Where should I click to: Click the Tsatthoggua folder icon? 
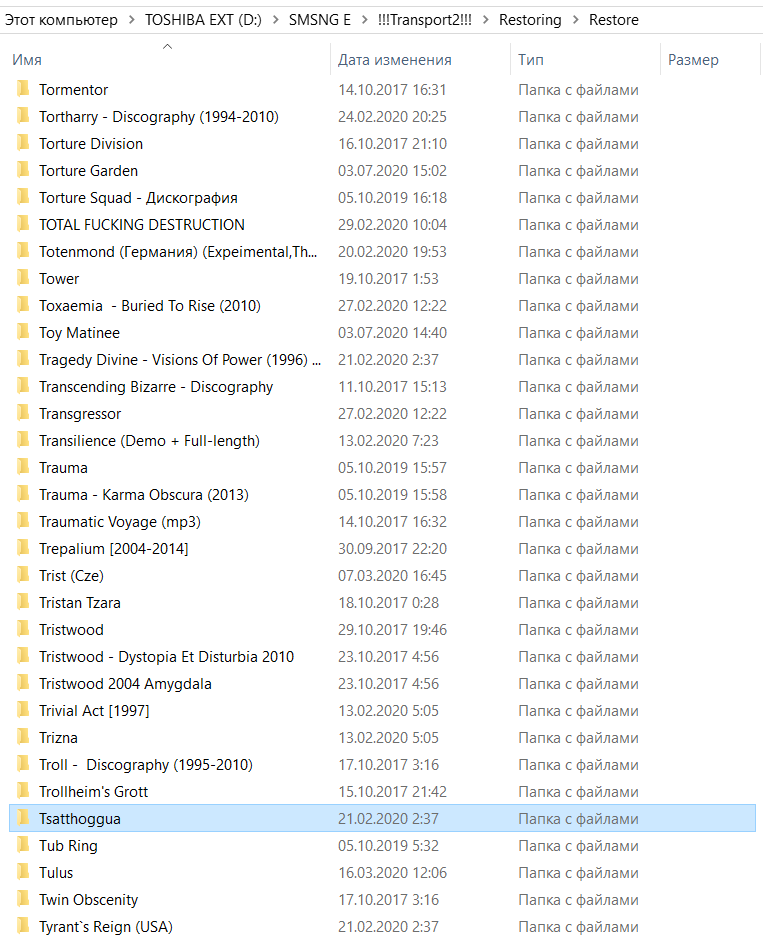tap(23, 818)
